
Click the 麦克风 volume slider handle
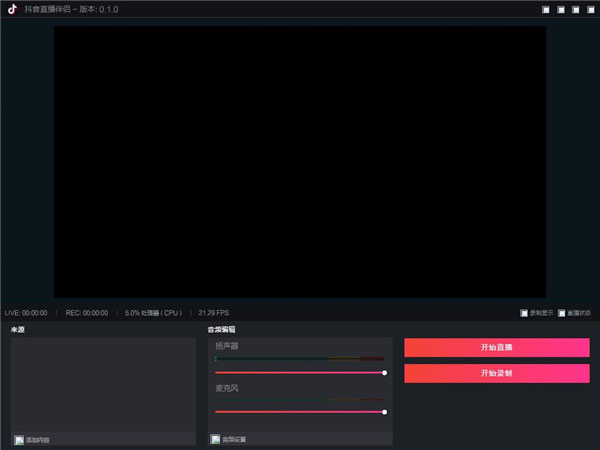[x=385, y=411]
